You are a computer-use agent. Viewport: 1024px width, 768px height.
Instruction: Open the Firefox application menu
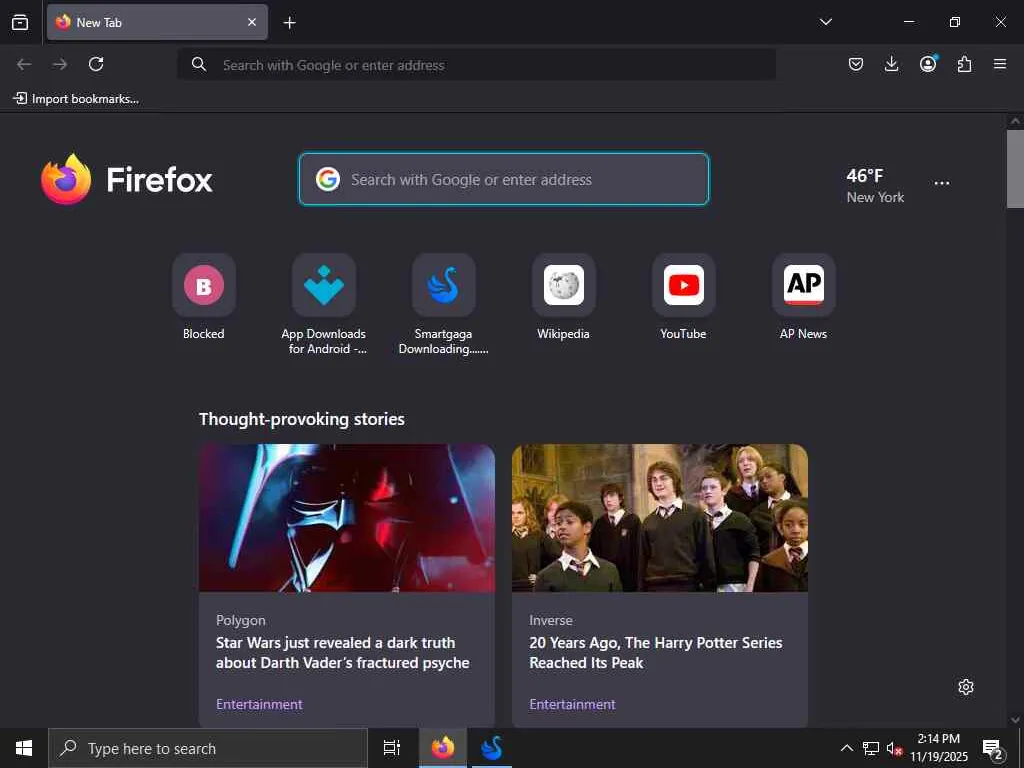(1000, 64)
